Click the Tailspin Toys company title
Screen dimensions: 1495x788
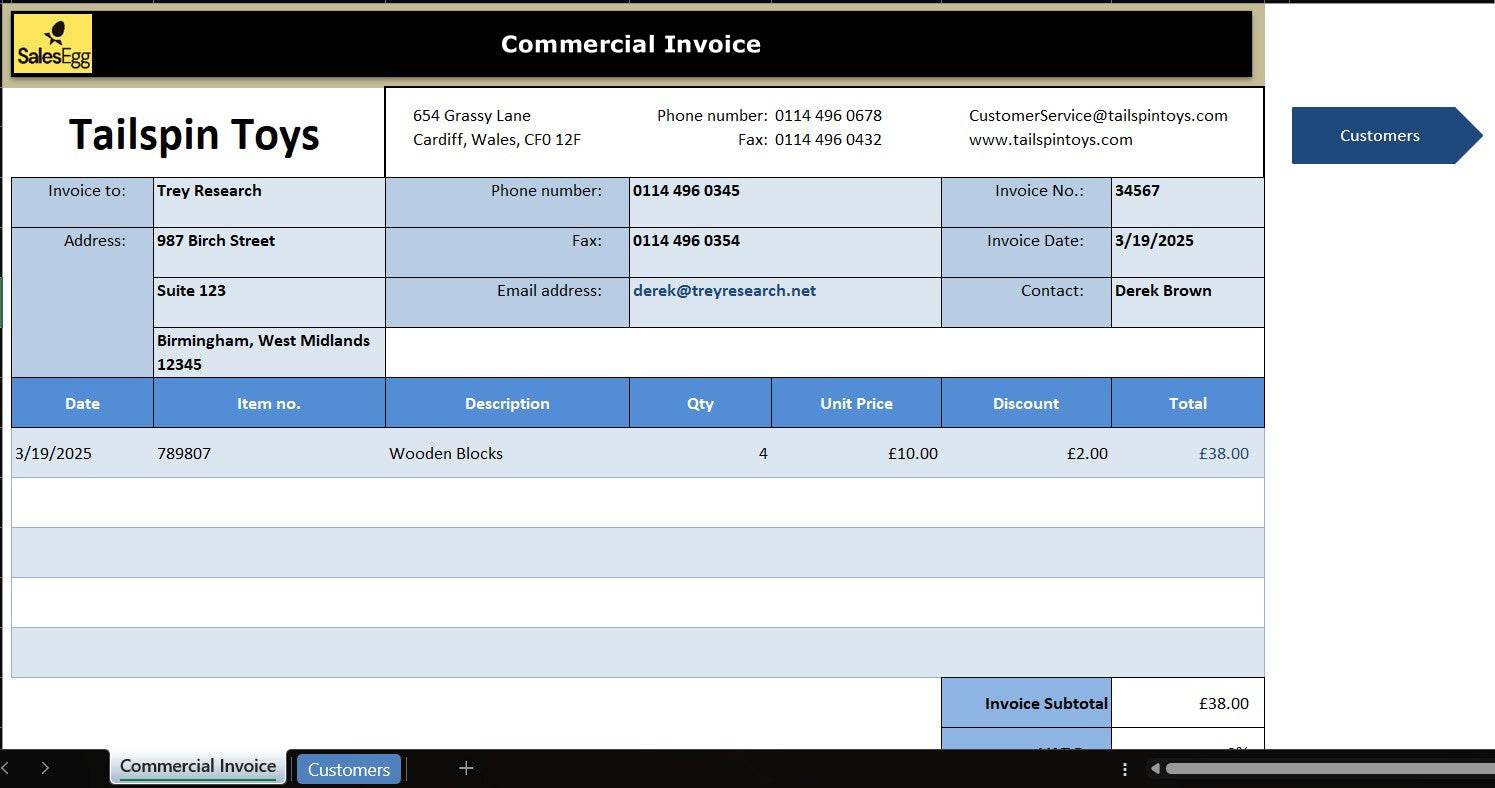[x=194, y=134]
